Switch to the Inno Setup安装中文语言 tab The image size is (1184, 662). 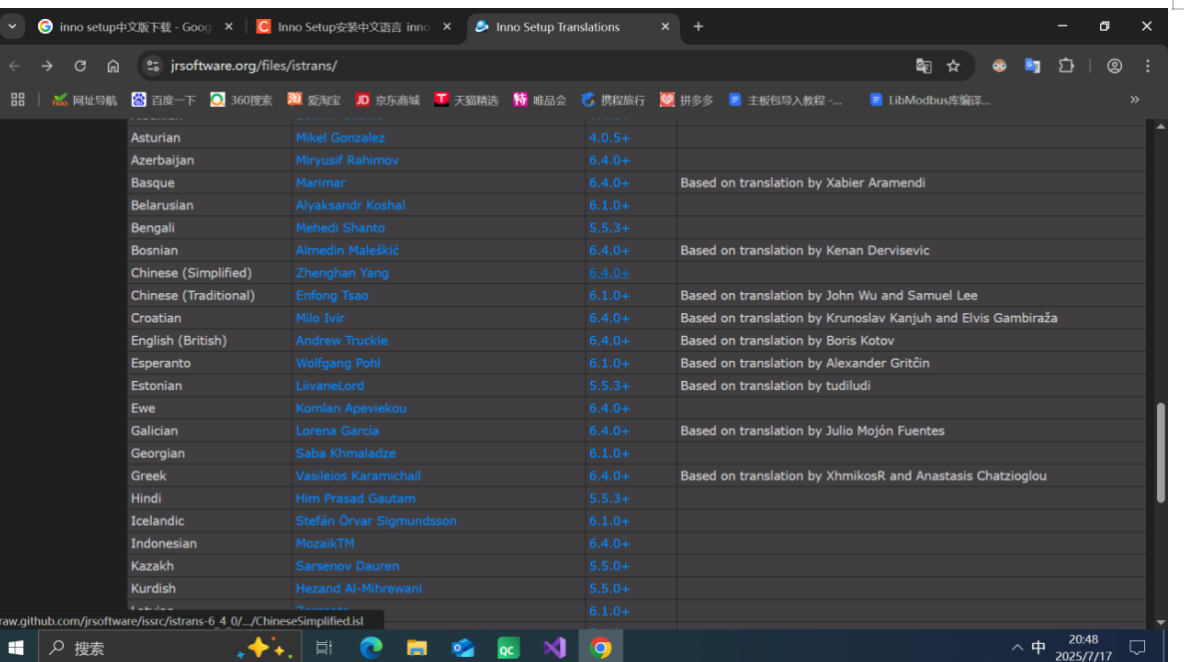click(353, 26)
